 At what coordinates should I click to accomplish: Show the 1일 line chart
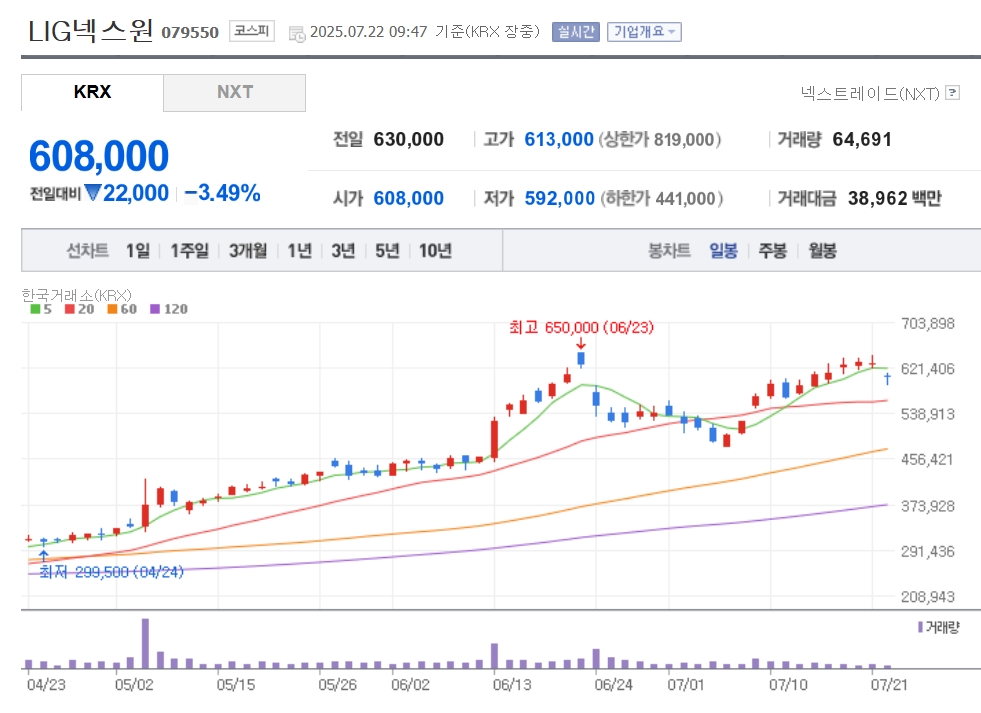point(138,251)
